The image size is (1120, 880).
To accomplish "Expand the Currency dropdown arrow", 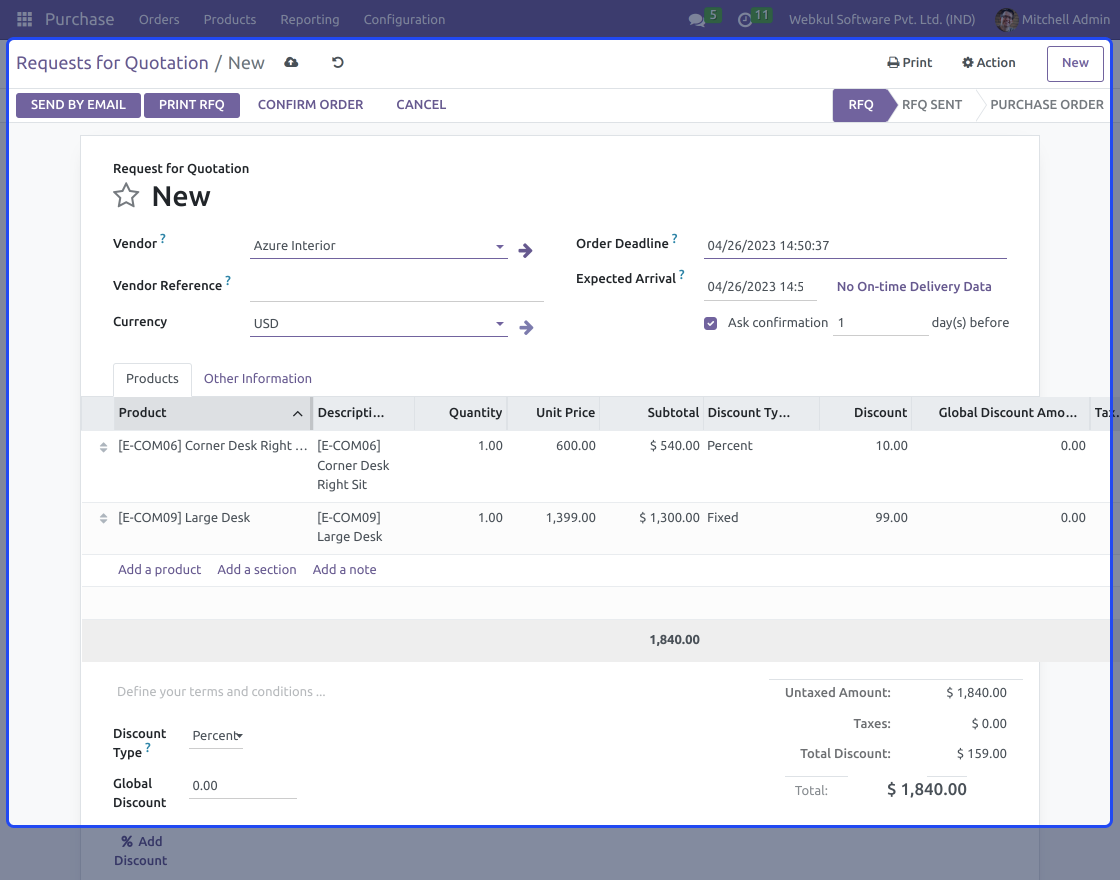I will 500,324.
